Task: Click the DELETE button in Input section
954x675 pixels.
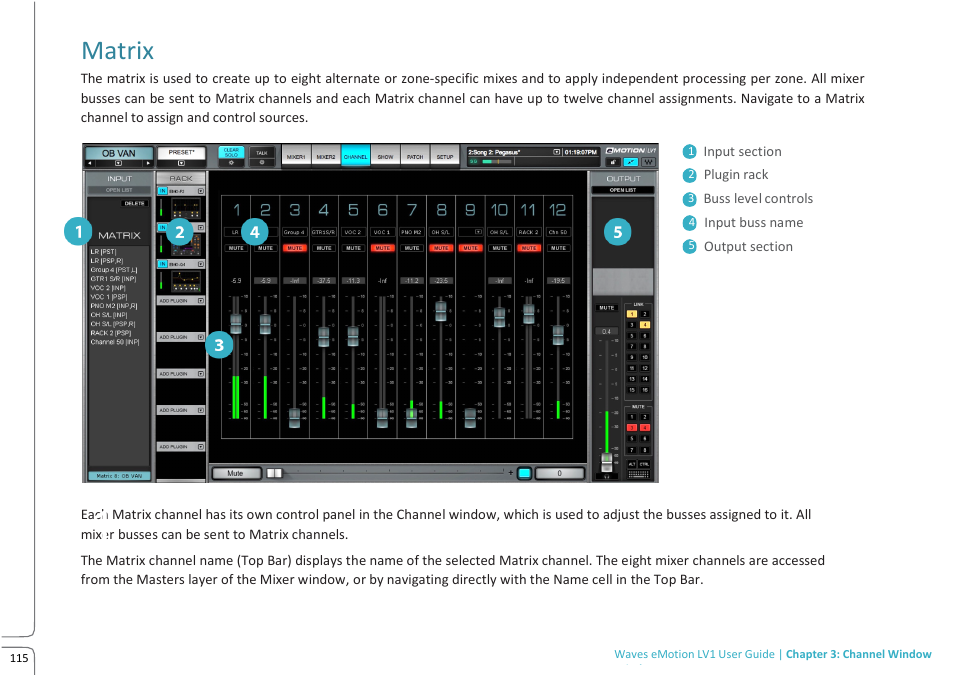Action: pos(134,203)
